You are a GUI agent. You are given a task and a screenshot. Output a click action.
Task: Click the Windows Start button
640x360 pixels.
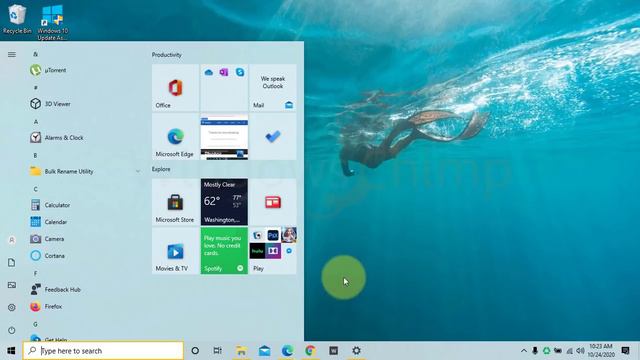point(11,351)
